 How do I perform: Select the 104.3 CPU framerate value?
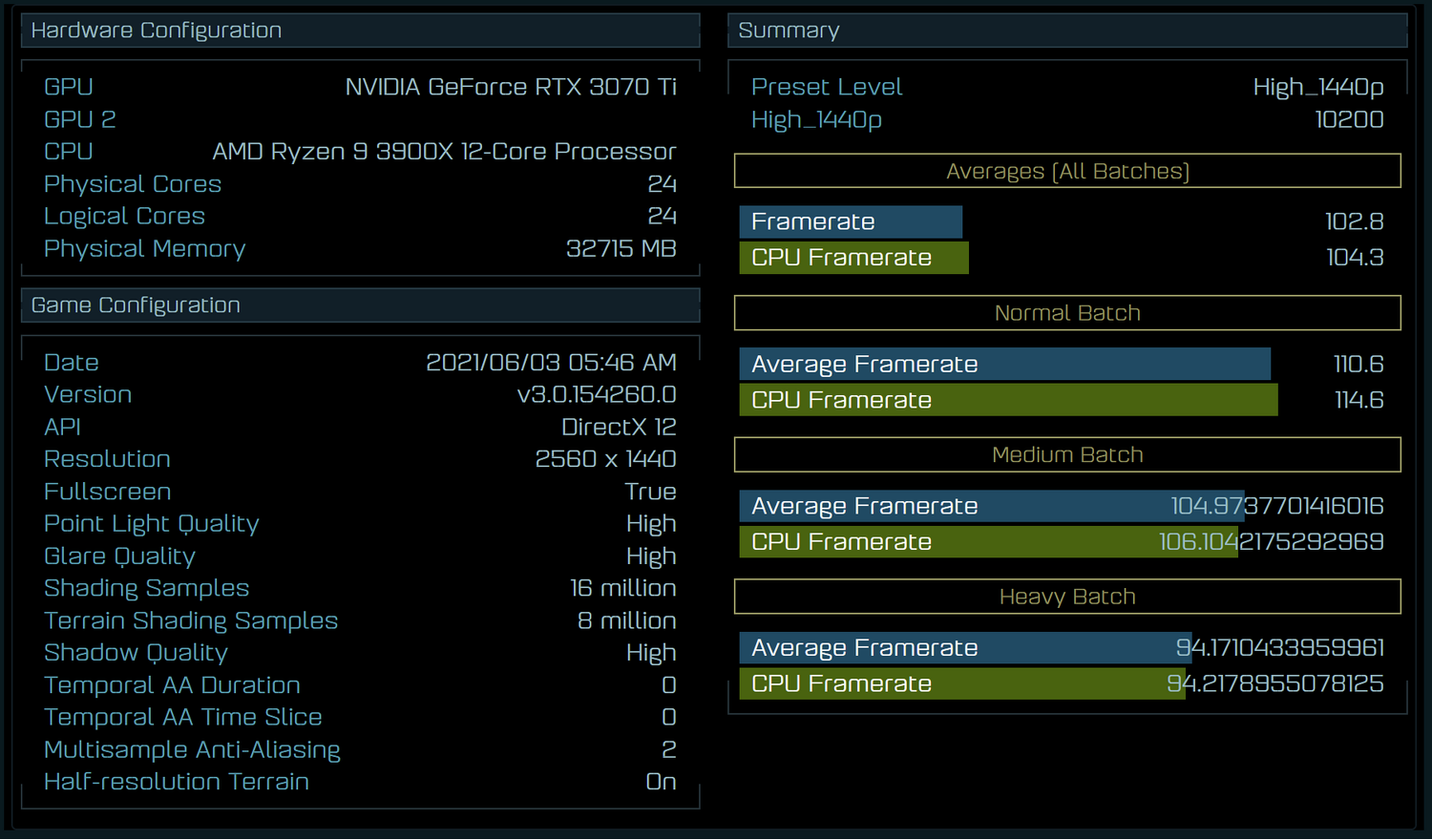[x=1356, y=258]
